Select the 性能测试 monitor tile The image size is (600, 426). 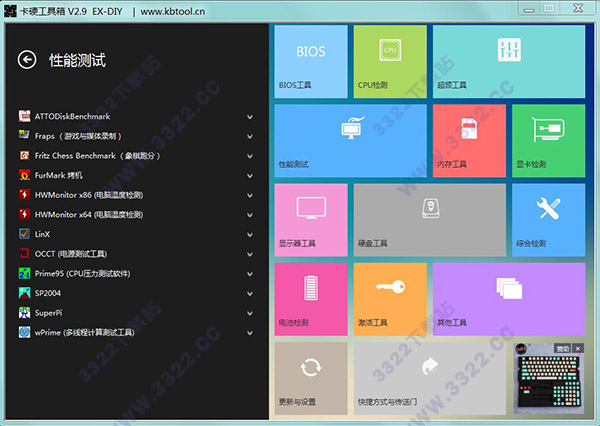coord(350,141)
